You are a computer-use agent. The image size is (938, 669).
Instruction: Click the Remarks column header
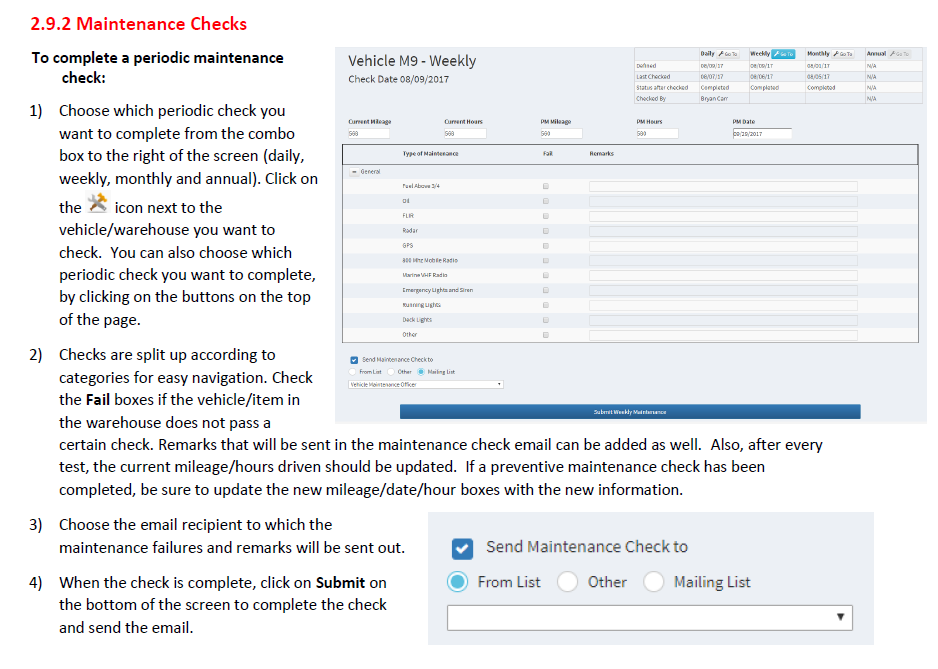point(601,154)
